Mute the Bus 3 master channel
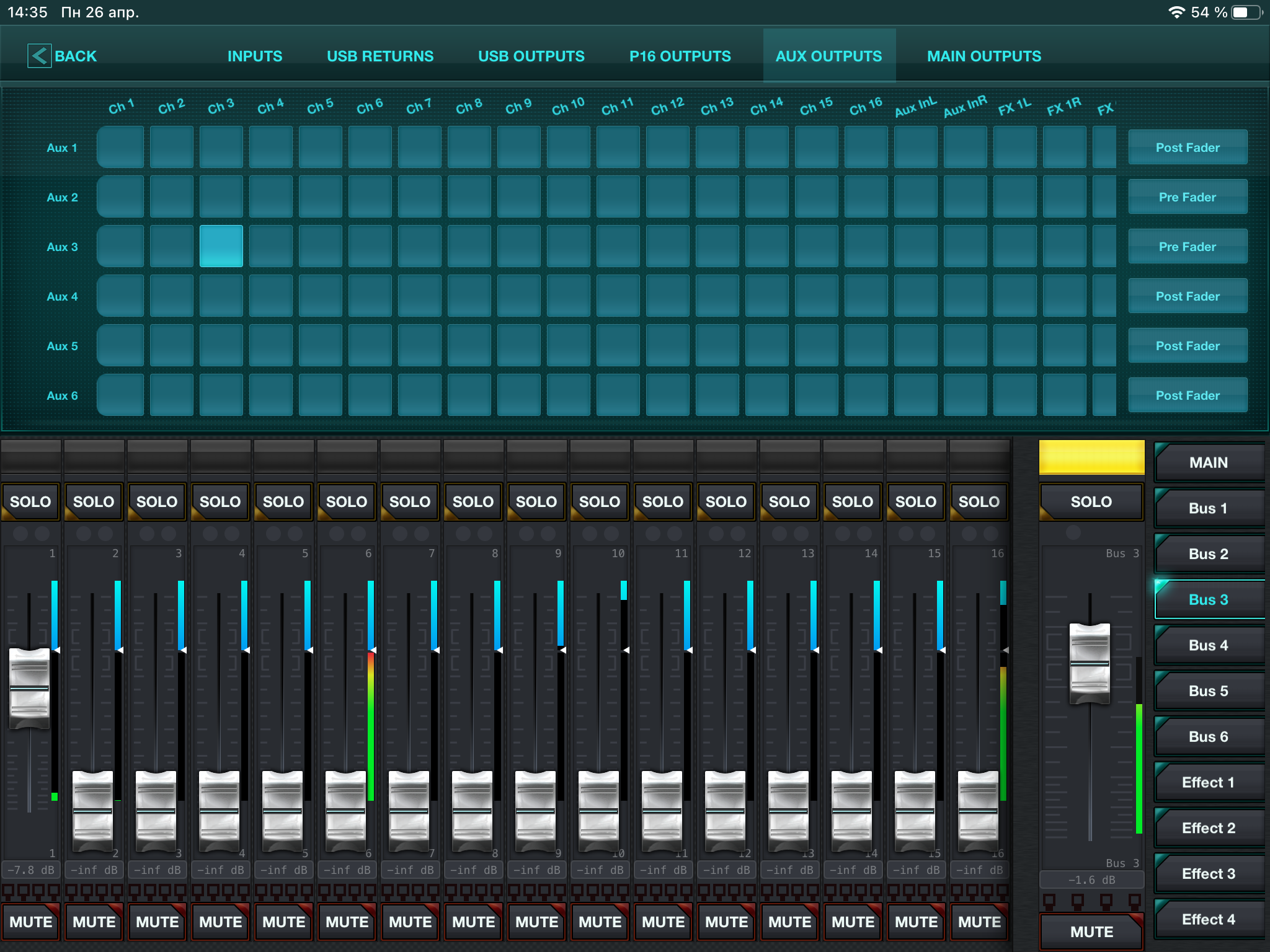 pos(1091,931)
